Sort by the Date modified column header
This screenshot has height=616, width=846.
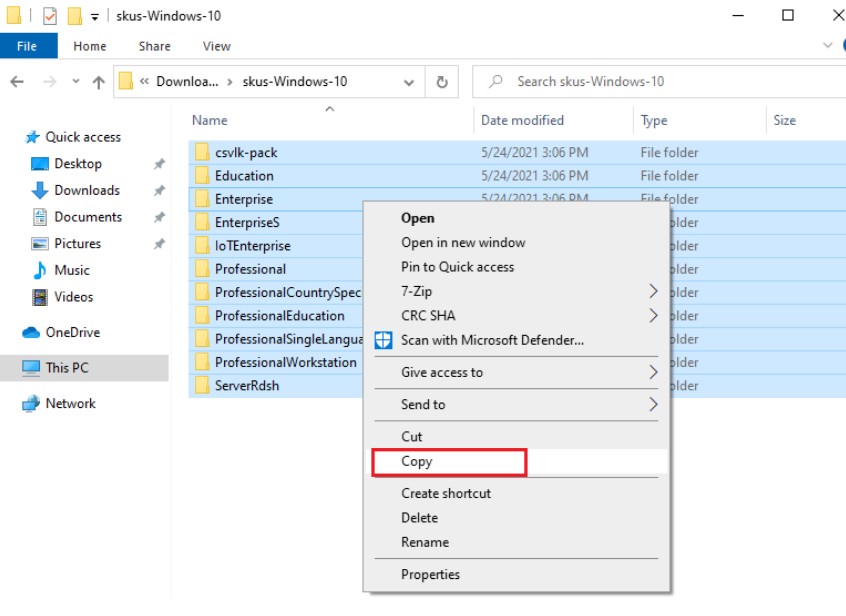tap(522, 120)
